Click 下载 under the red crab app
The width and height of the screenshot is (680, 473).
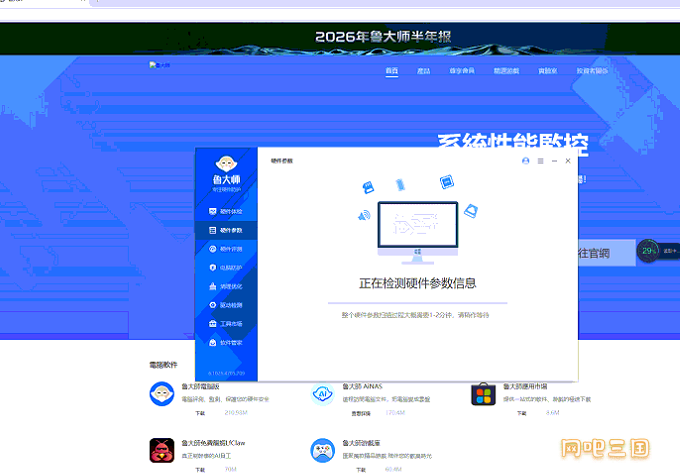(200, 470)
